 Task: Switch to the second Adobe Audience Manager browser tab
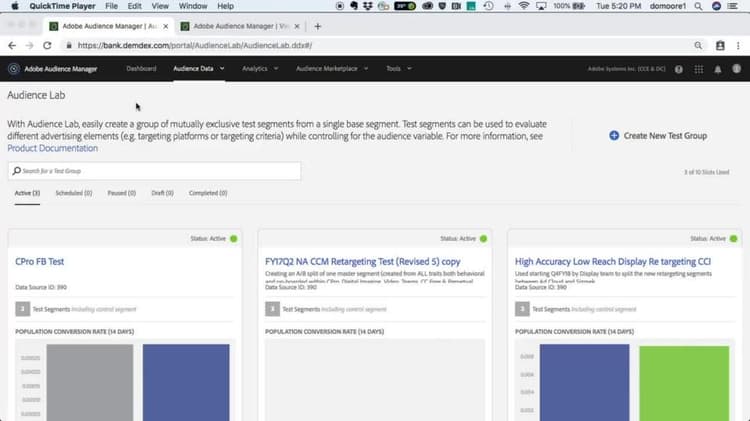click(241, 26)
